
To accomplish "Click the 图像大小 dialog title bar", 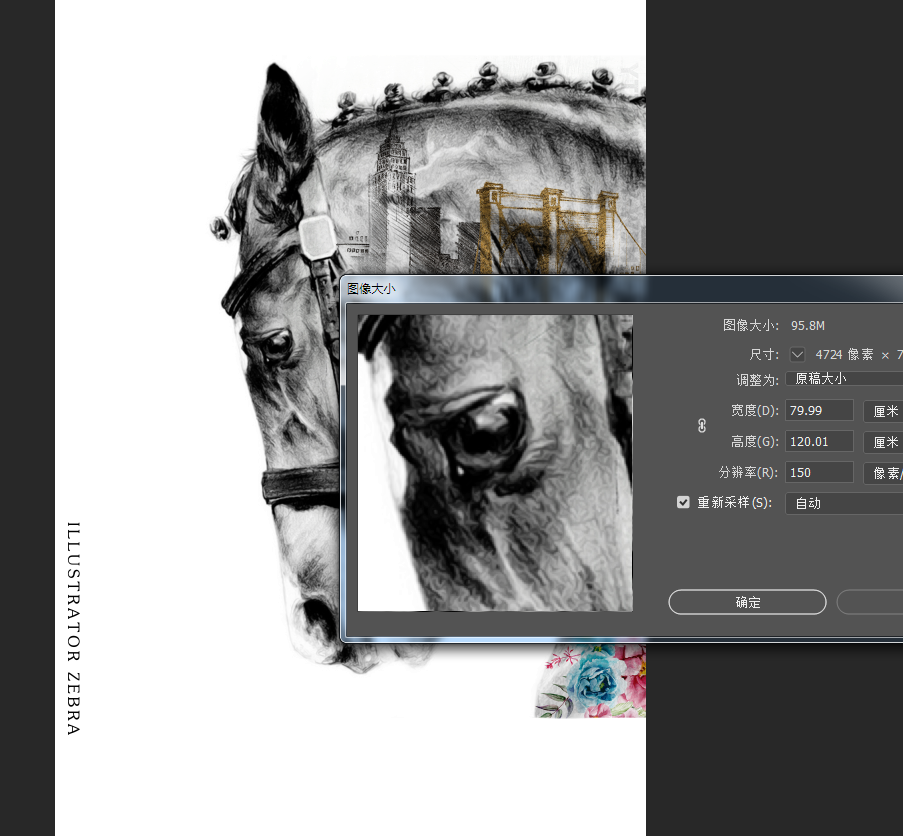I will [x=622, y=288].
